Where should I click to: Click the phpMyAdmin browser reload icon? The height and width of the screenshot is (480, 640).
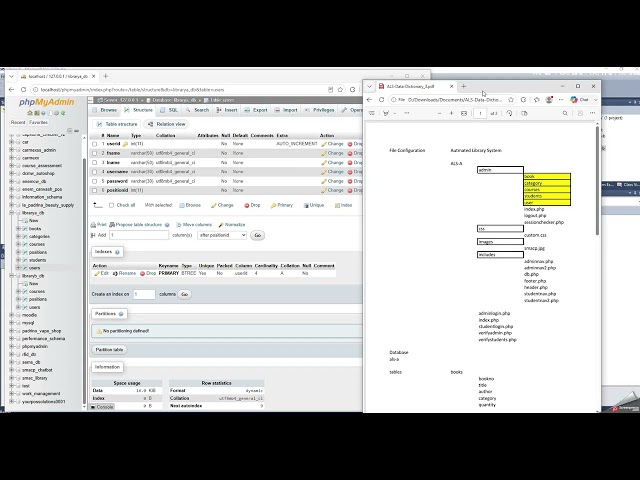point(23,90)
